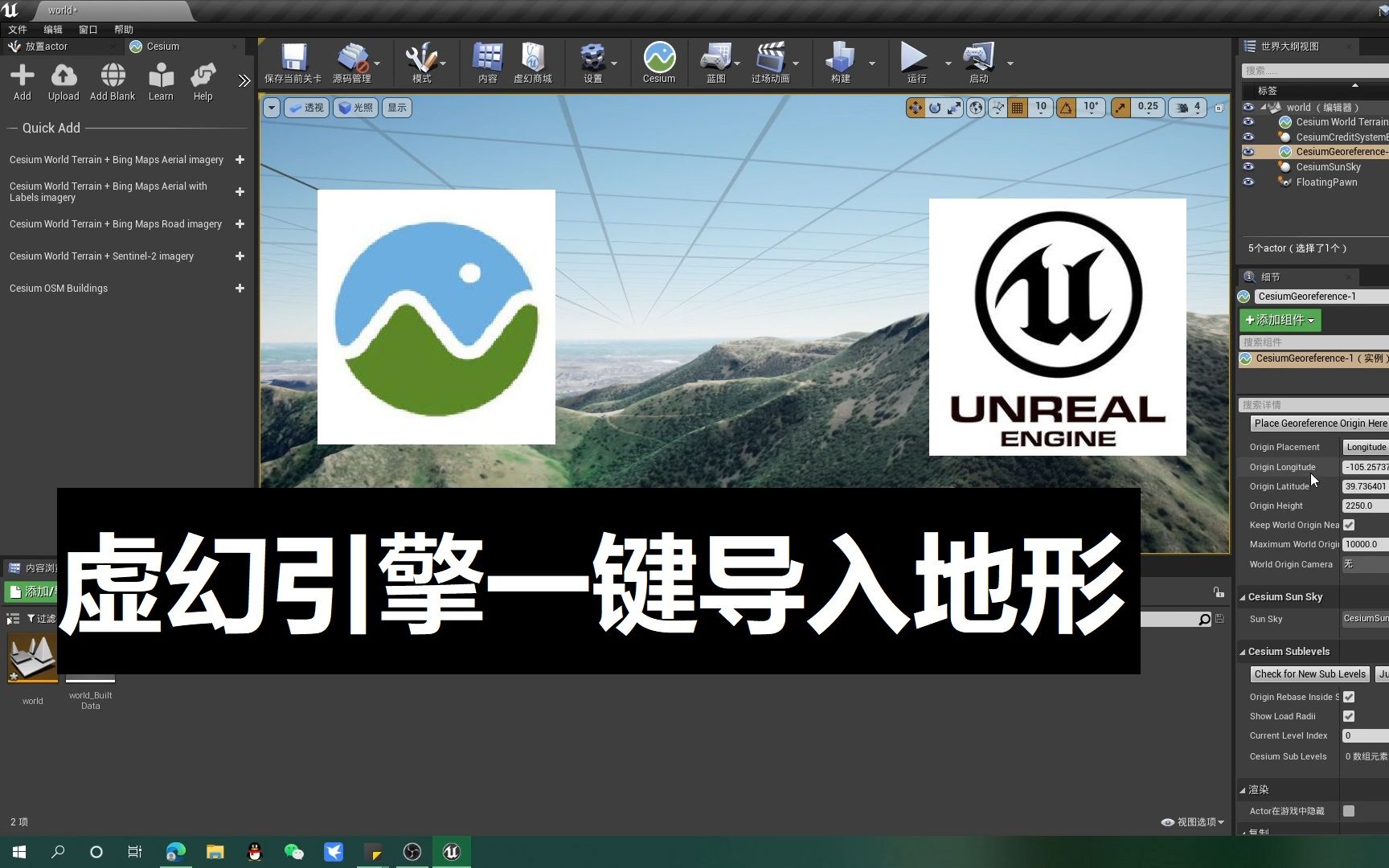The height and width of the screenshot is (868, 1389).
Task: Open the Play options dropdown arrow
Action: tap(948, 63)
